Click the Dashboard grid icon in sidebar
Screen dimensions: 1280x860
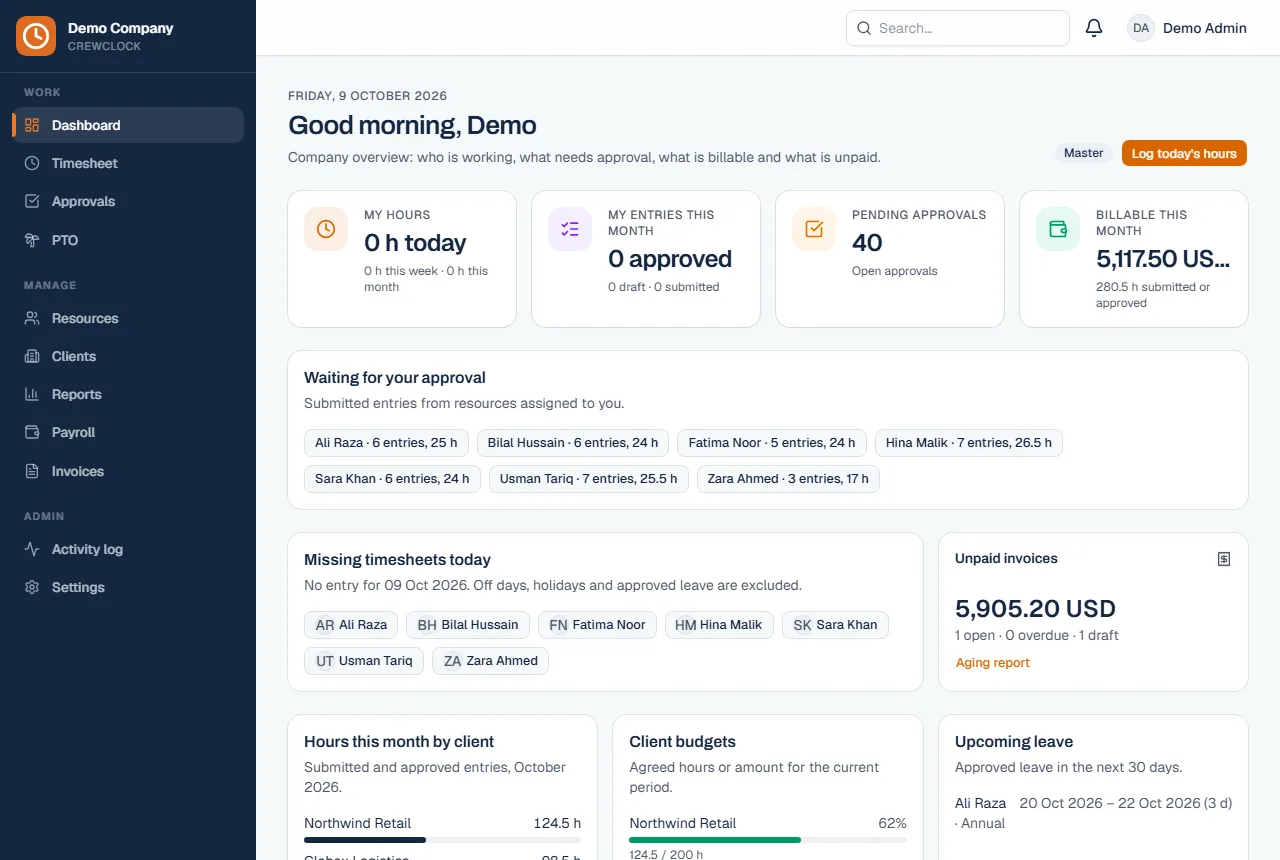[32, 125]
